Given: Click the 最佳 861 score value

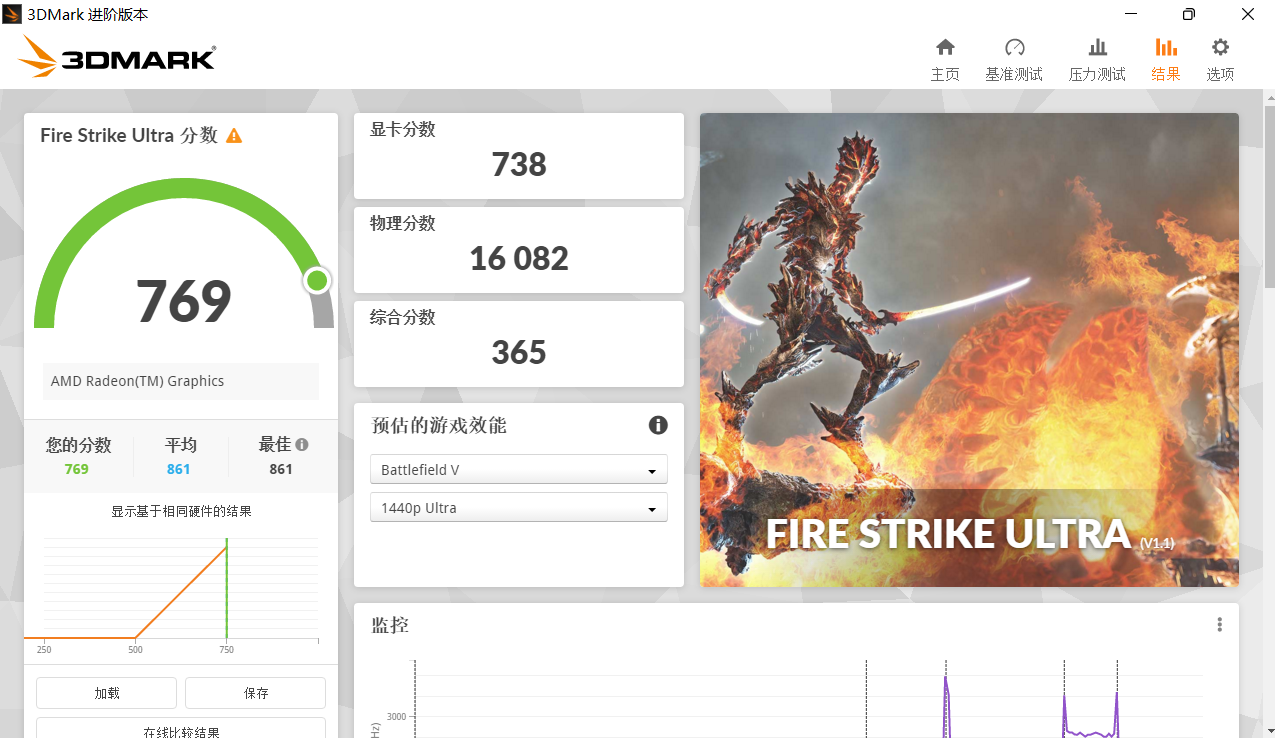Looking at the screenshot, I should coord(281,469).
